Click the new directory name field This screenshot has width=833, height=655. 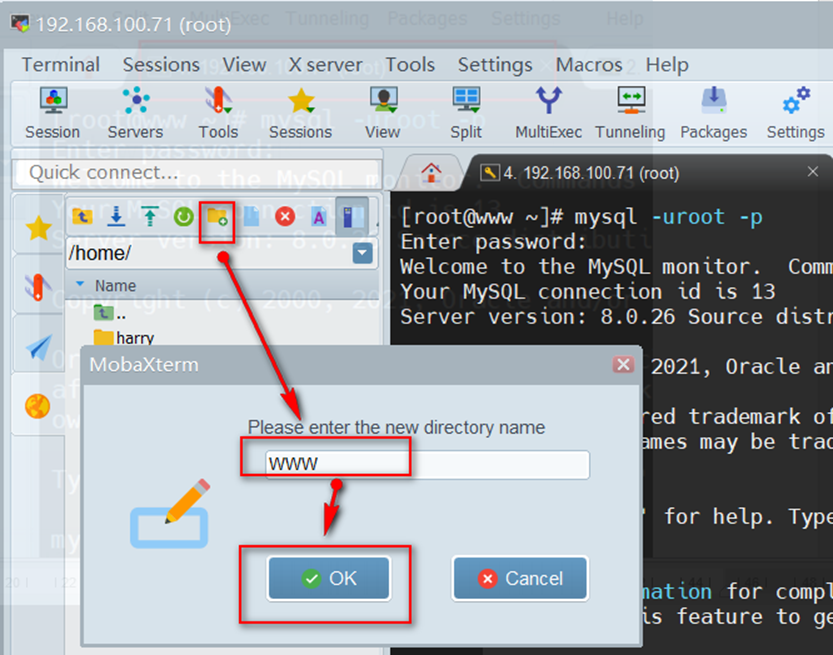428,464
